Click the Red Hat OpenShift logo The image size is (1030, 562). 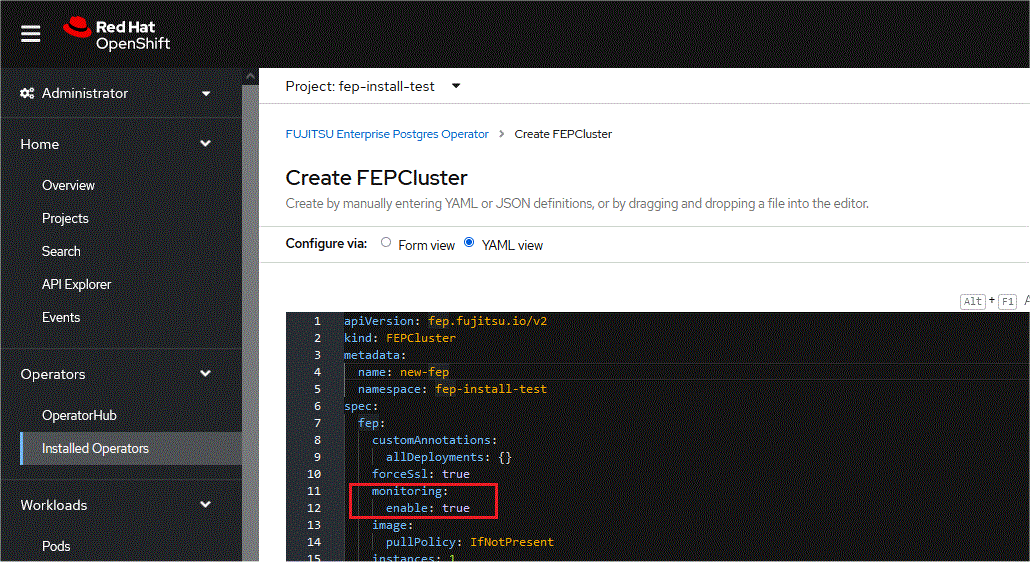tap(117, 34)
